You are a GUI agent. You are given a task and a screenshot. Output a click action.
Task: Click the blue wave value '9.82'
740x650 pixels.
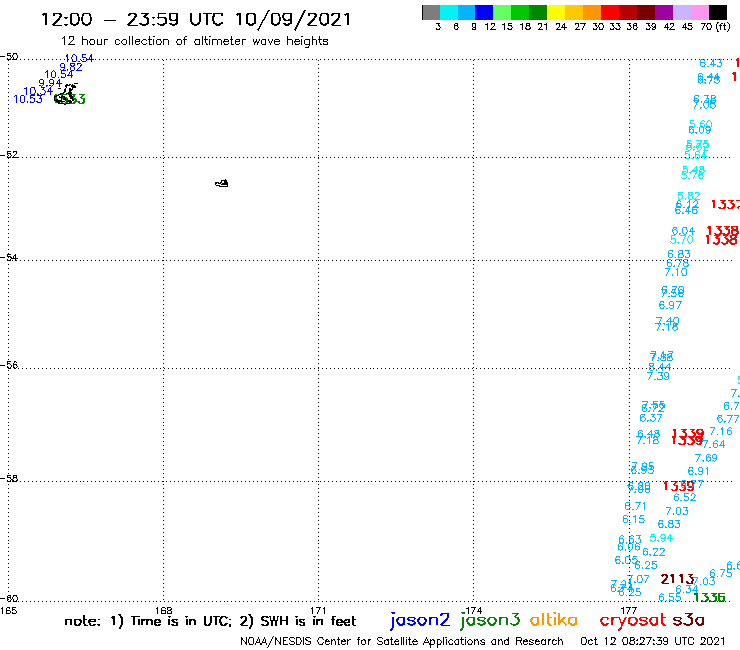point(71,67)
